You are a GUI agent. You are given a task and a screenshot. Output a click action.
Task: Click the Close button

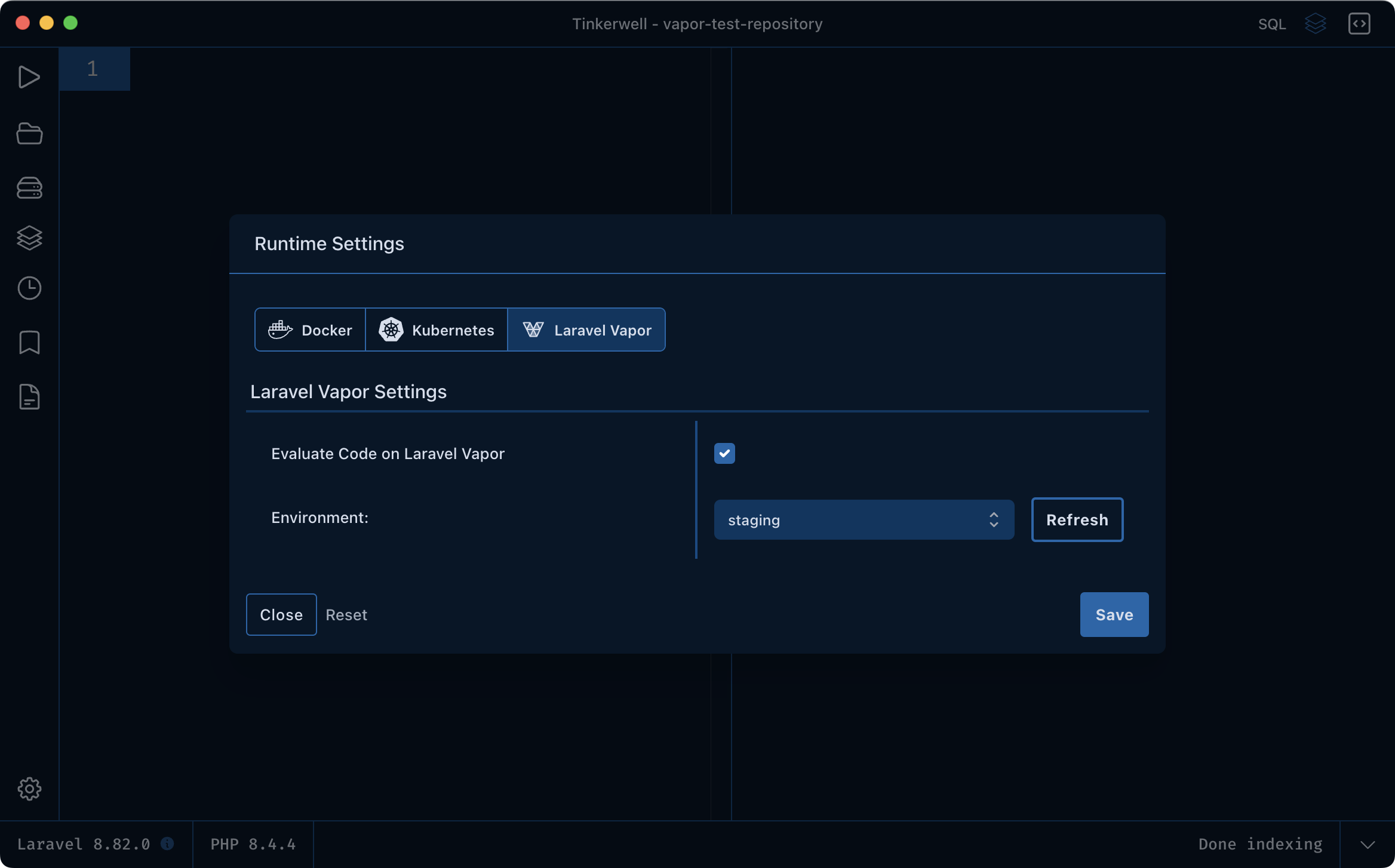tap(281, 615)
